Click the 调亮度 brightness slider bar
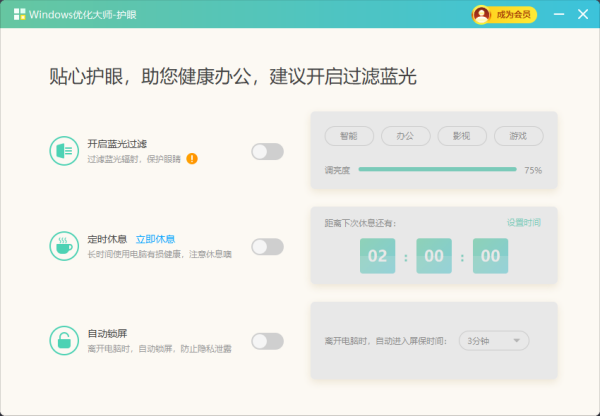The height and width of the screenshot is (416, 600). [x=437, y=170]
